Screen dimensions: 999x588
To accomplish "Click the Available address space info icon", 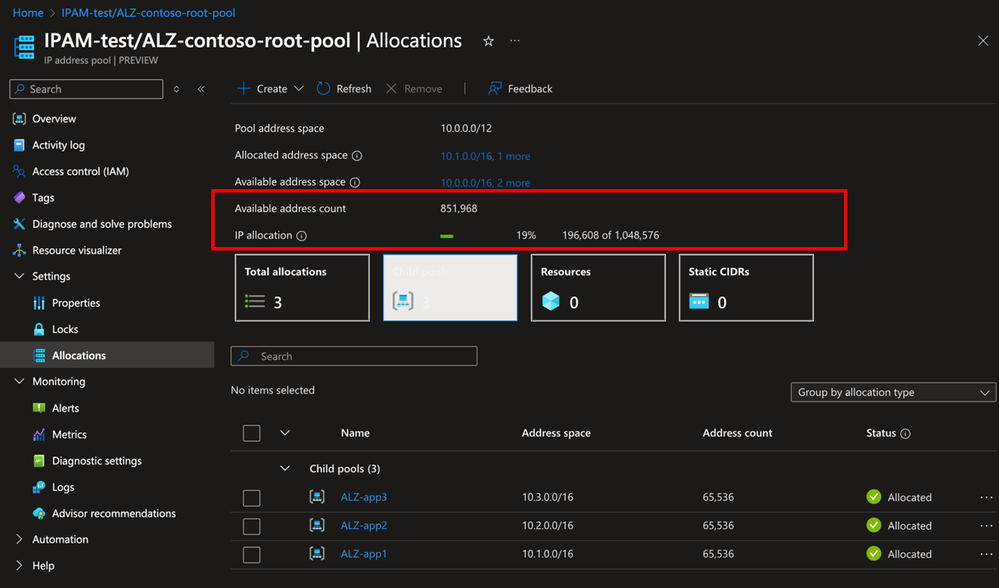I will [x=355, y=182].
